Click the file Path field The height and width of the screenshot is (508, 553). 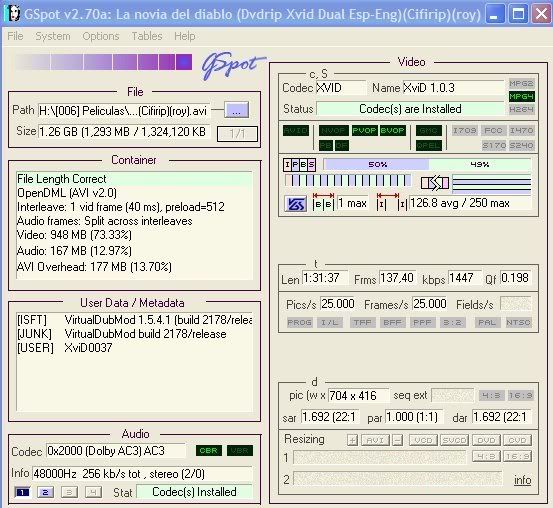124,111
